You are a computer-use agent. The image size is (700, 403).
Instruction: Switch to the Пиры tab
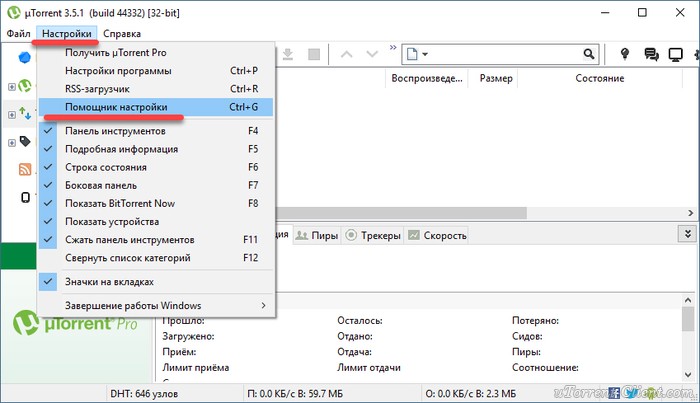click(317, 235)
